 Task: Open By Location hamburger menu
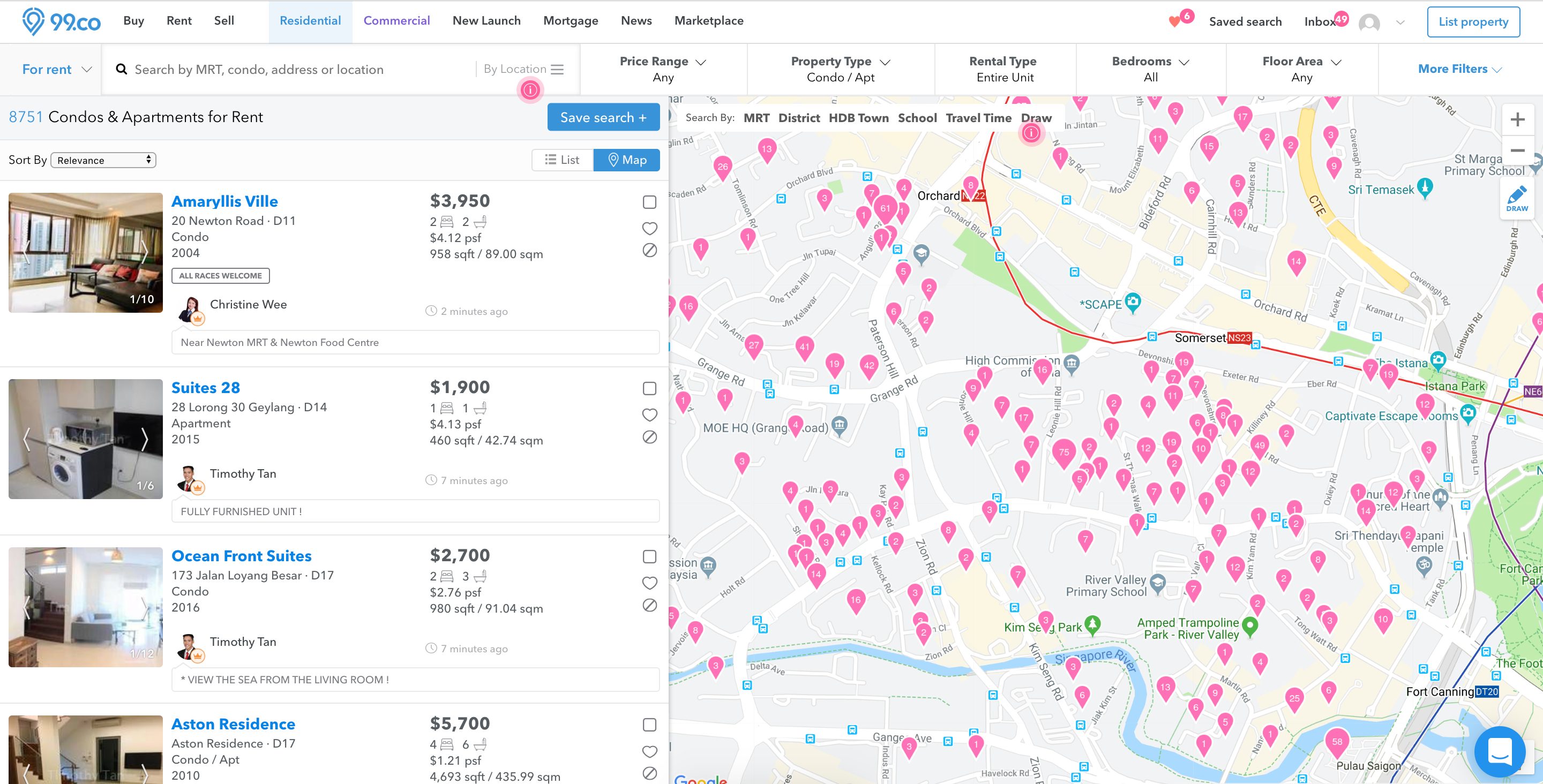pos(557,70)
